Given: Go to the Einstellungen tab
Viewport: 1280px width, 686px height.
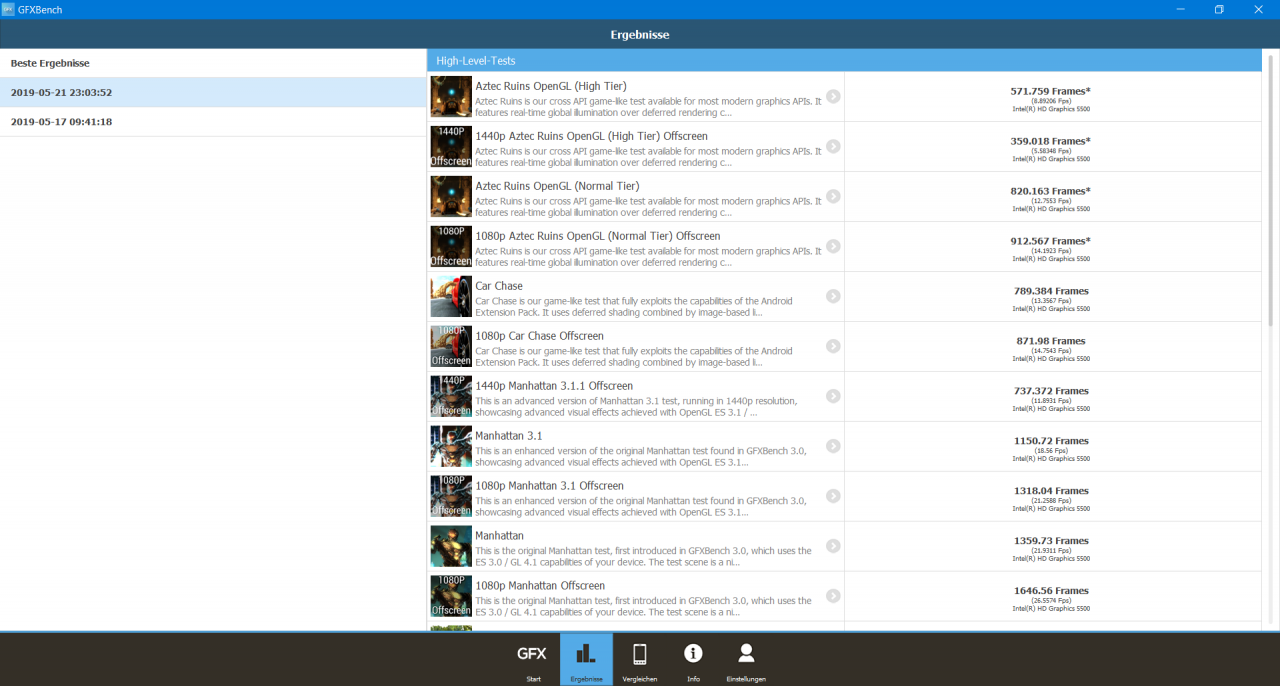Looking at the screenshot, I should 746,659.
